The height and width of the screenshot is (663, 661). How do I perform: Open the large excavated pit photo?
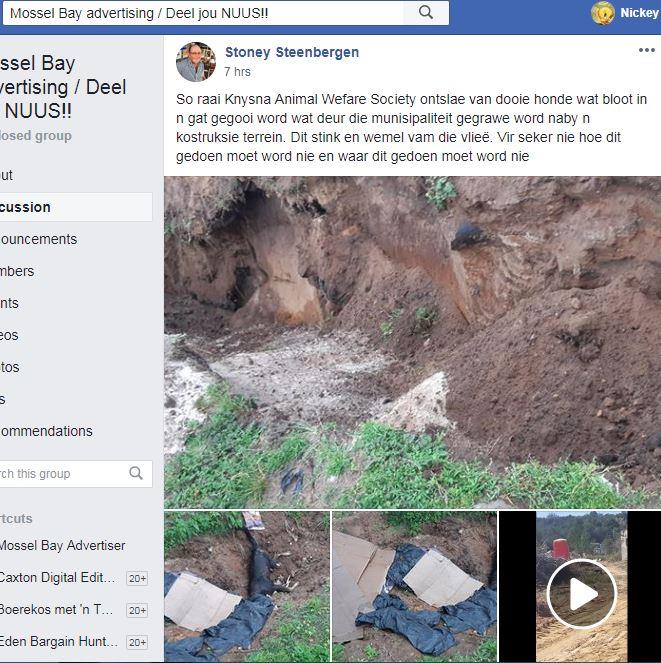pyautogui.click(x=412, y=342)
